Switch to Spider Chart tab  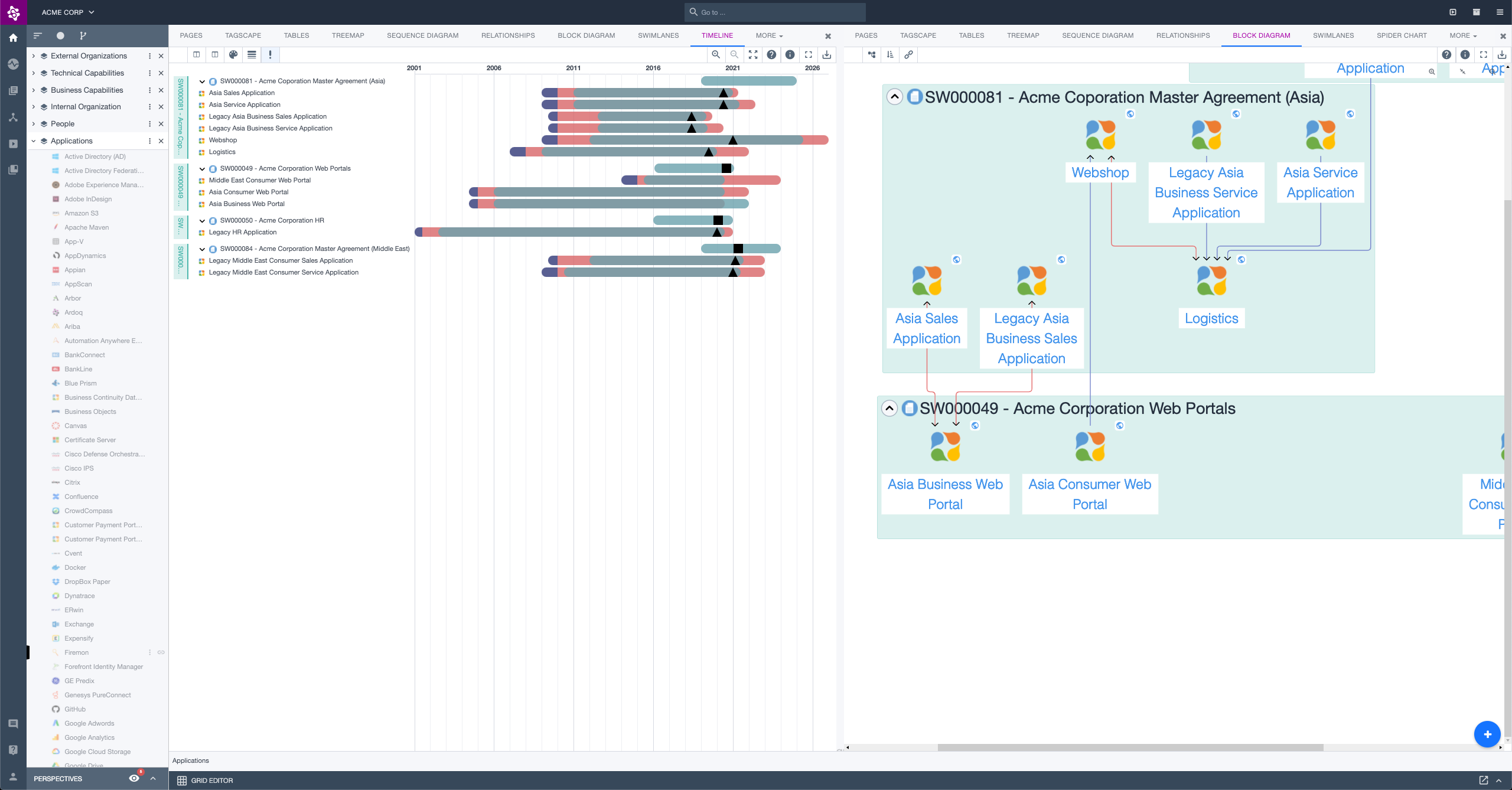(1401, 35)
